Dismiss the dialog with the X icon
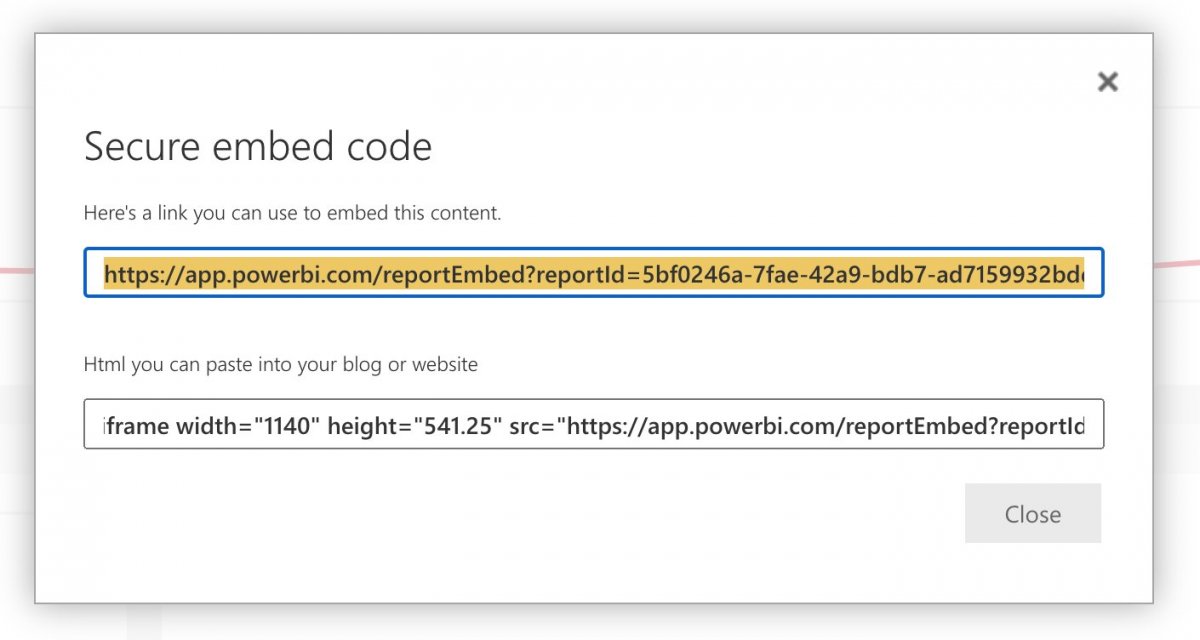 [x=1107, y=82]
